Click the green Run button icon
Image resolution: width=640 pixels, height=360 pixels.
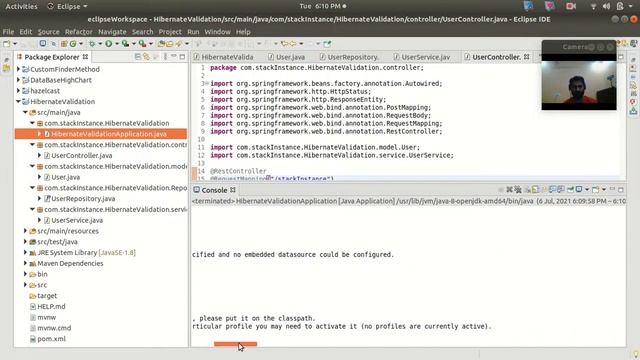point(109,44)
